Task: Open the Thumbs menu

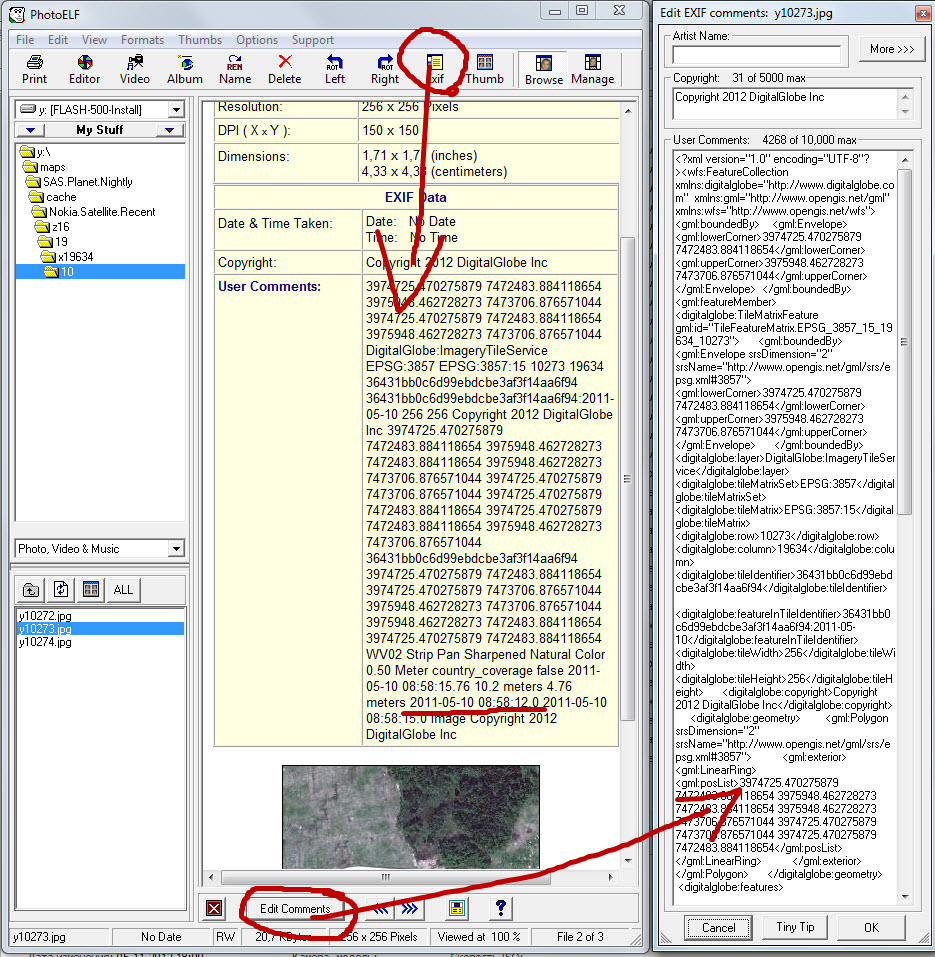Action: [200, 40]
